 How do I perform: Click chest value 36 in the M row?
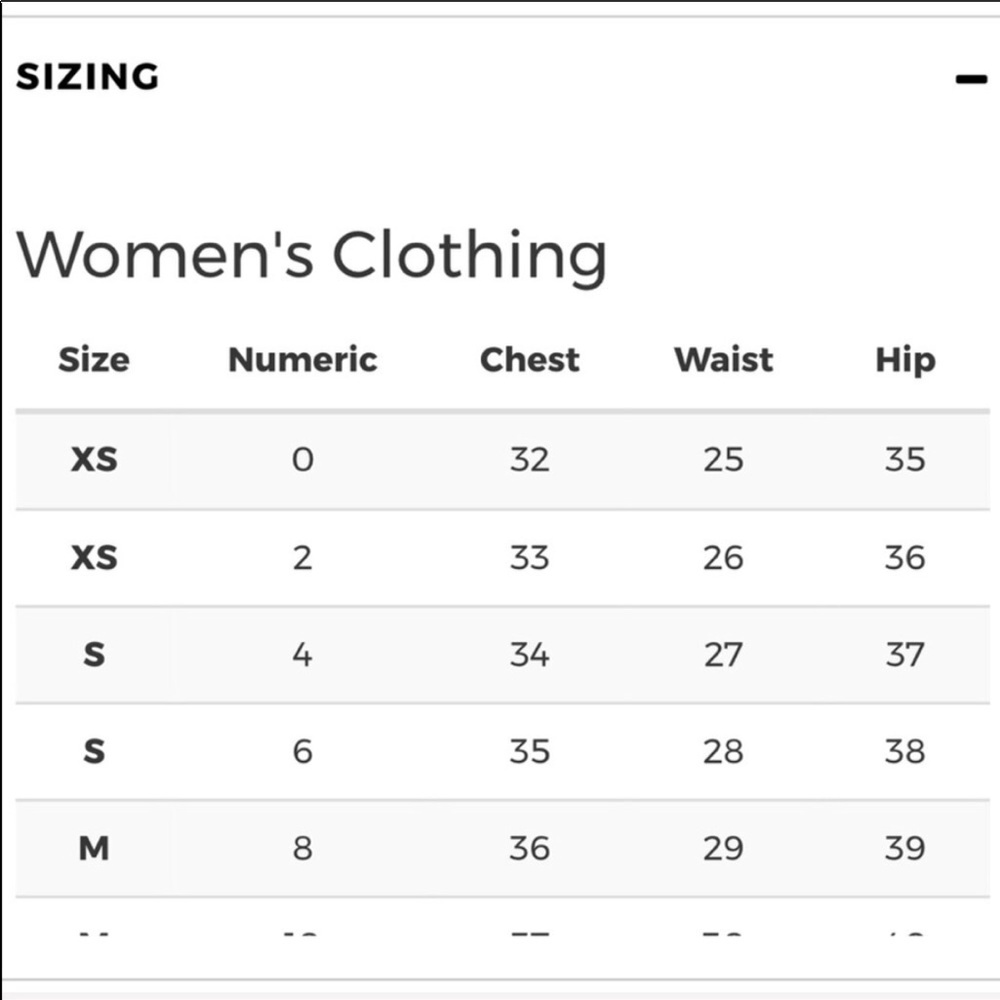530,849
